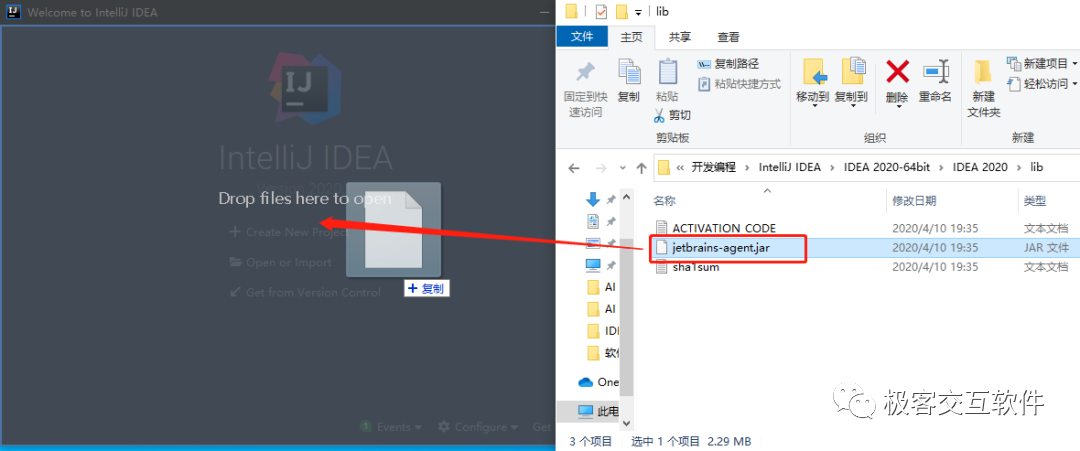Navigate to IntelliJ IDEA breadcrumb
This screenshot has width=1080, height=451.
(789, 167)
